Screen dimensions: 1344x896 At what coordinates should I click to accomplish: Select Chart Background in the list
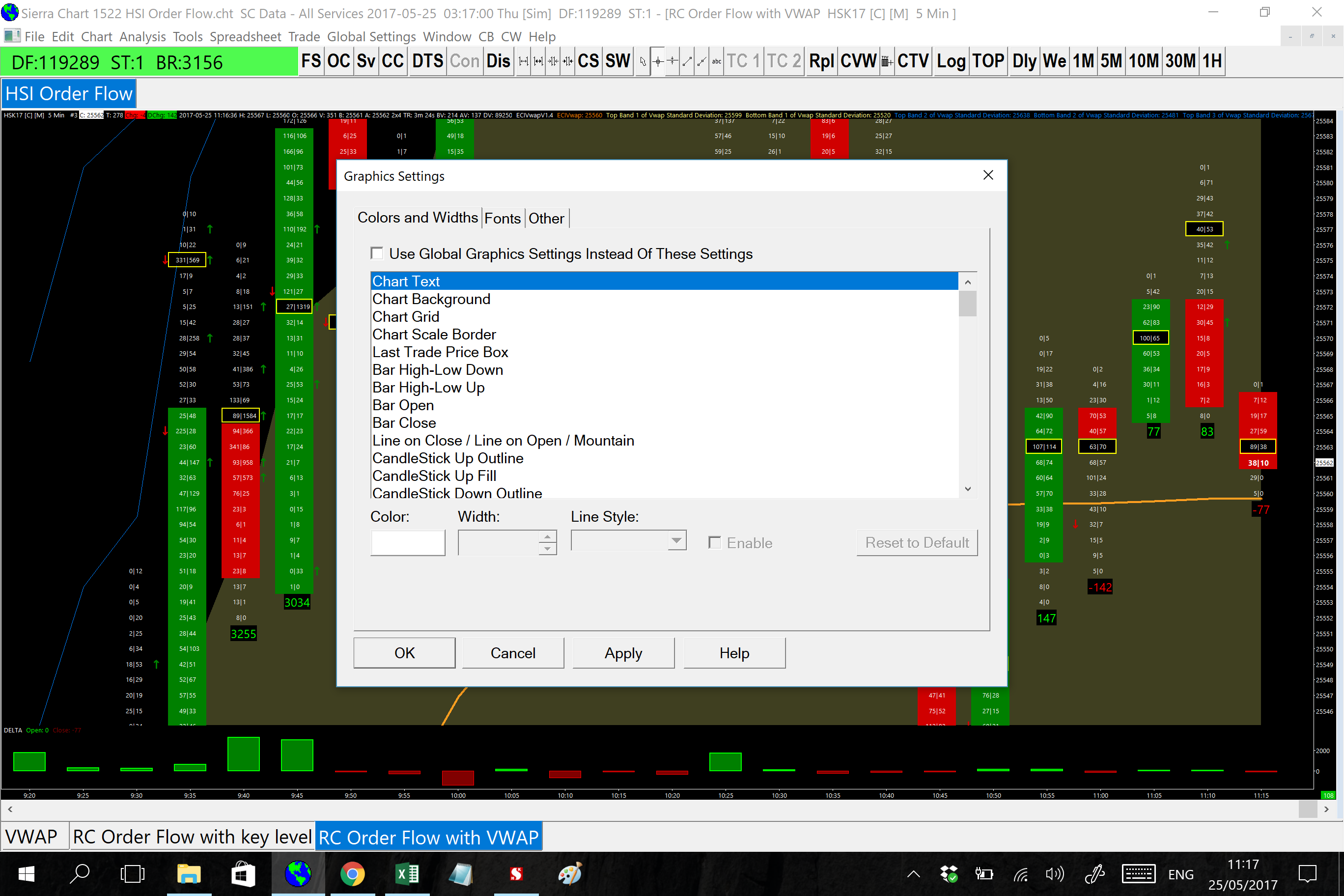431,299
